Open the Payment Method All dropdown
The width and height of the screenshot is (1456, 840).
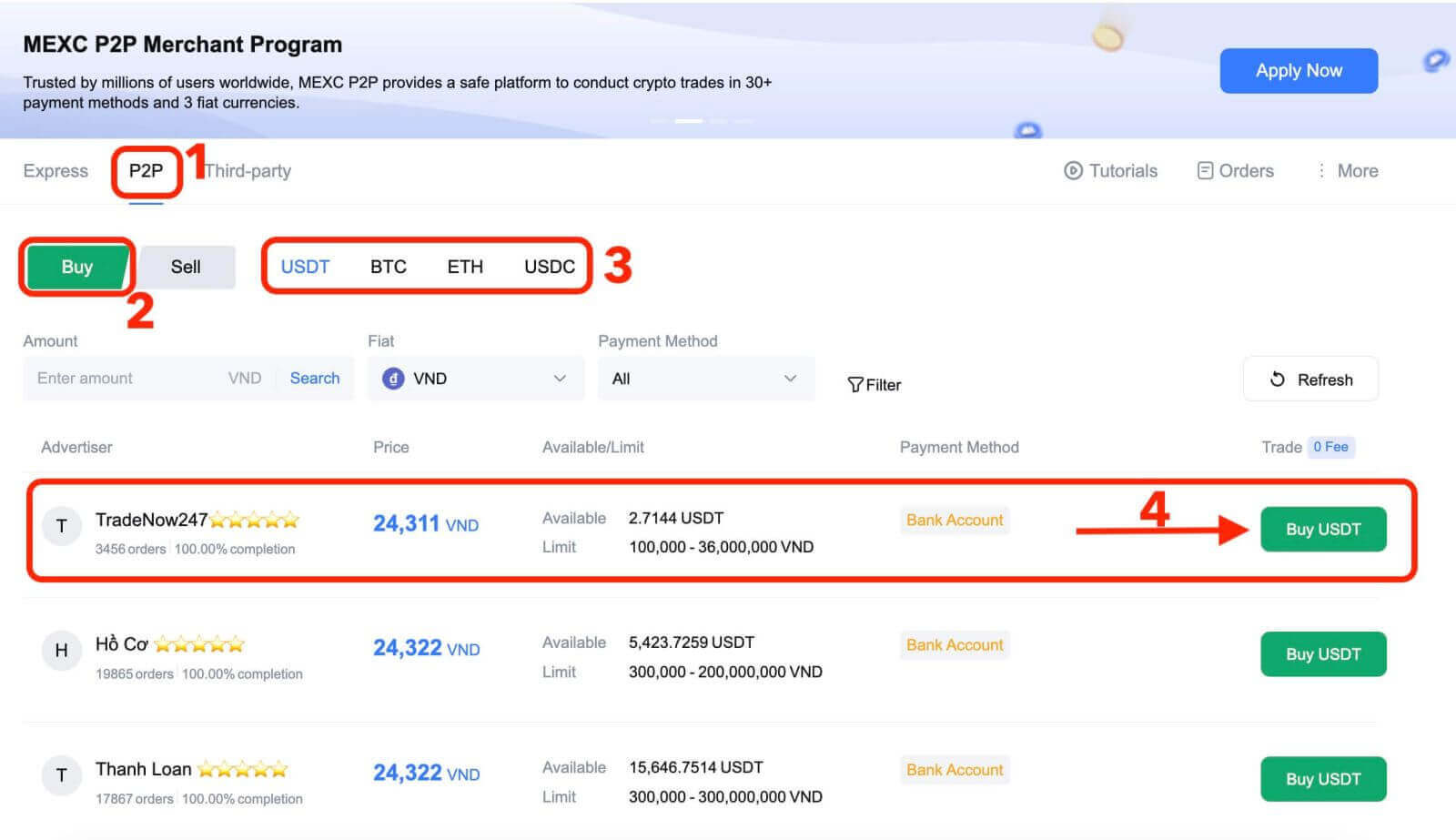[x=706, y=379]
